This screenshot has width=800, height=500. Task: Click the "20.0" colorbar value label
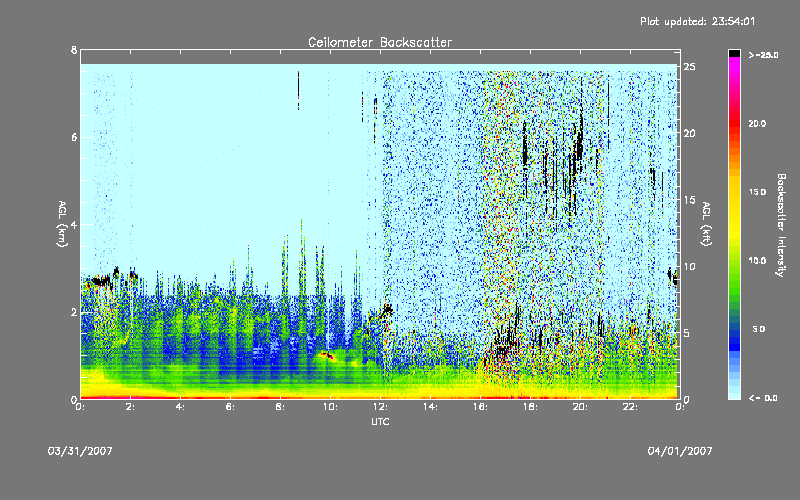coord(757,123)
